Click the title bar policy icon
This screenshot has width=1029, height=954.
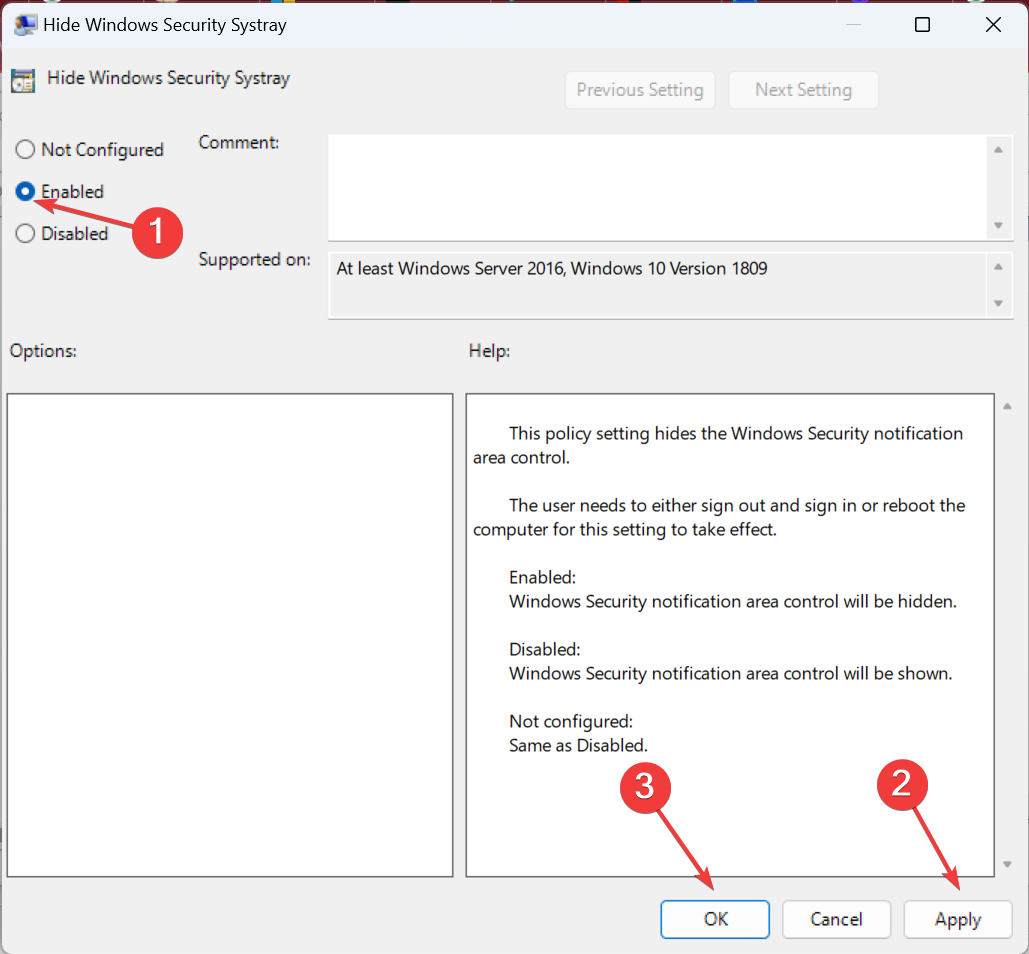[x=25, y=25]
